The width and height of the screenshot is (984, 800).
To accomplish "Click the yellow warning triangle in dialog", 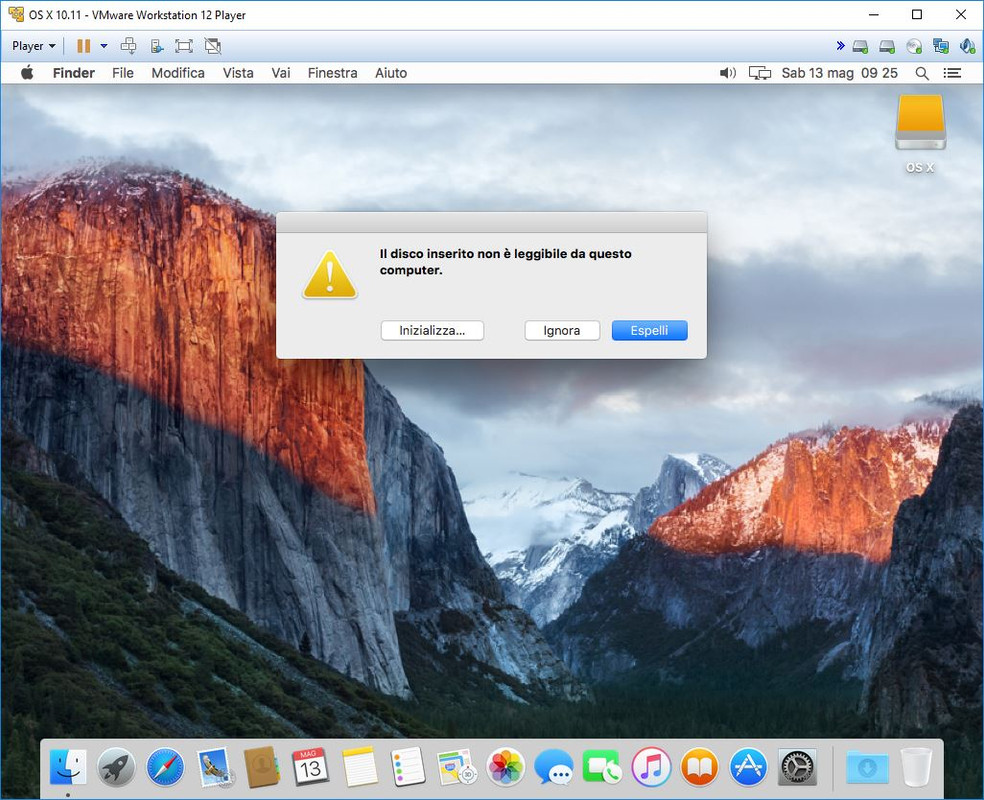I will [x=330, y=275].
